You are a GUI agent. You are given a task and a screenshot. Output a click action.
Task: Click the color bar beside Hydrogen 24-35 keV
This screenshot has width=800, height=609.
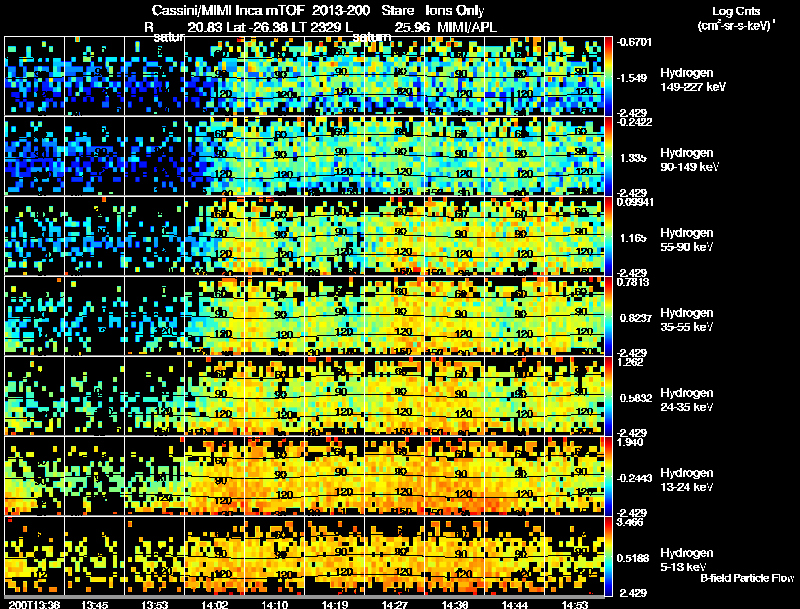[x=609, y=396]
